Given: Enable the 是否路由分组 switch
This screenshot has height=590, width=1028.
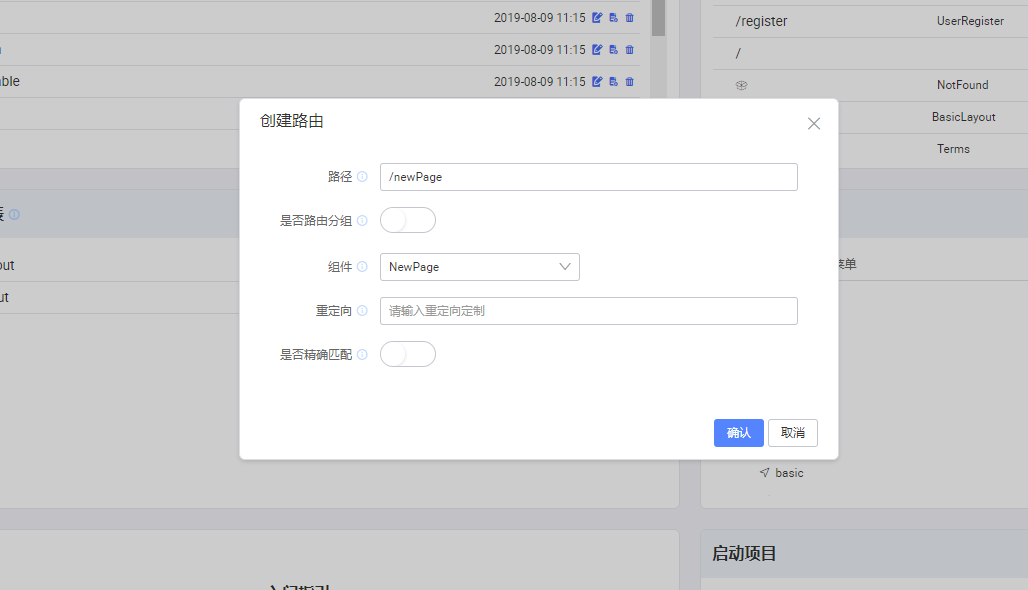Looking at the screenshot, I should (407, 220).
